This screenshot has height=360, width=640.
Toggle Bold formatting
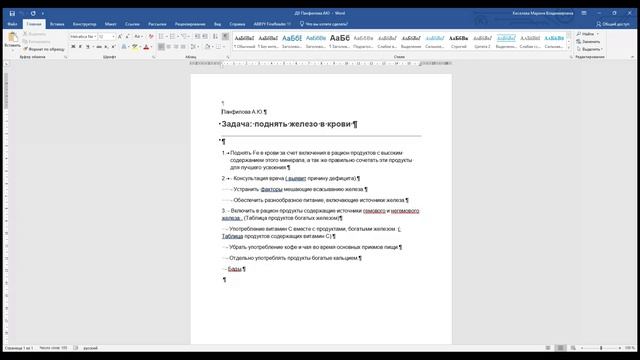(x=73, y=47)
